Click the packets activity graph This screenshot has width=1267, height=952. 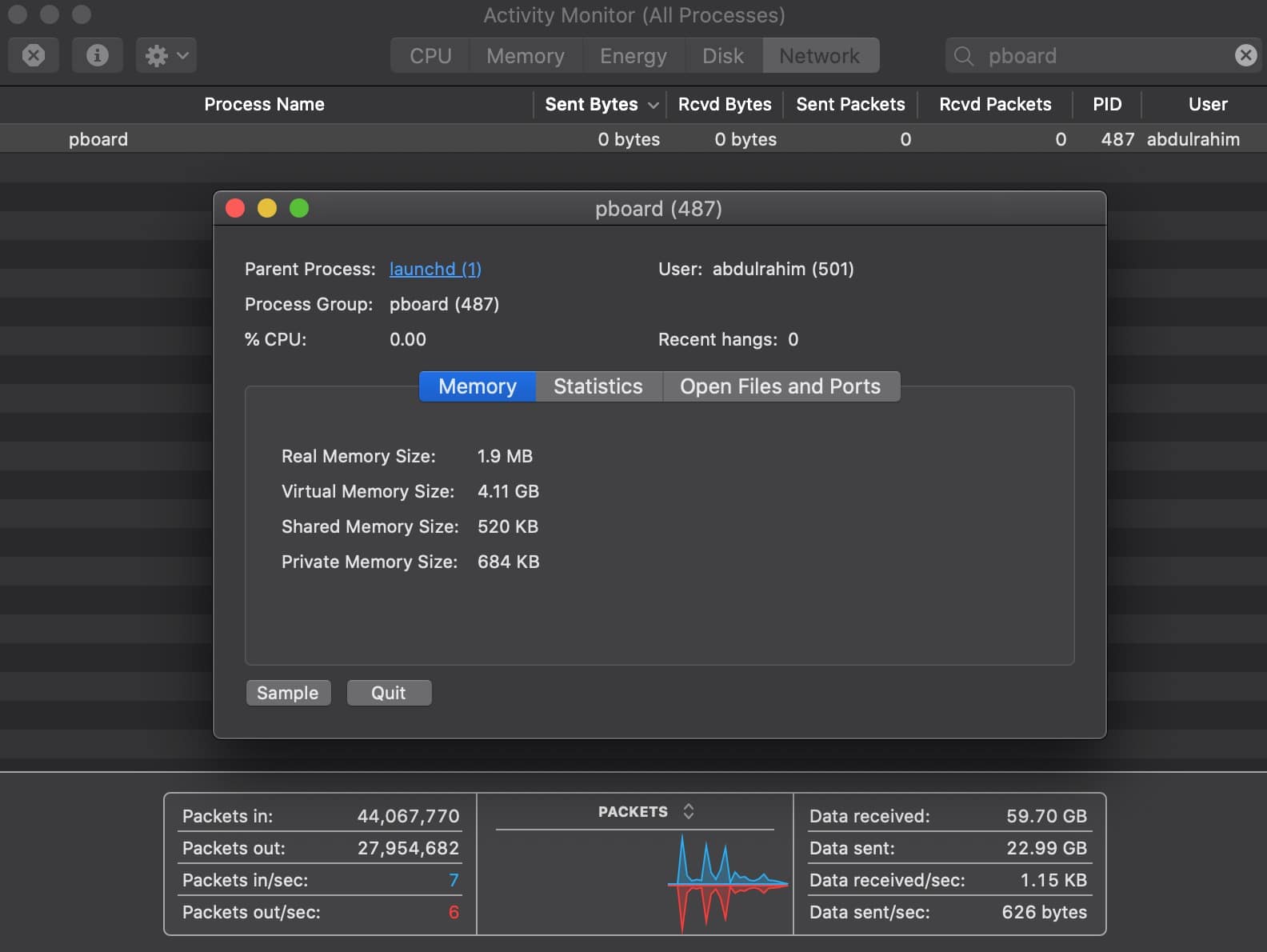[728, 884]
